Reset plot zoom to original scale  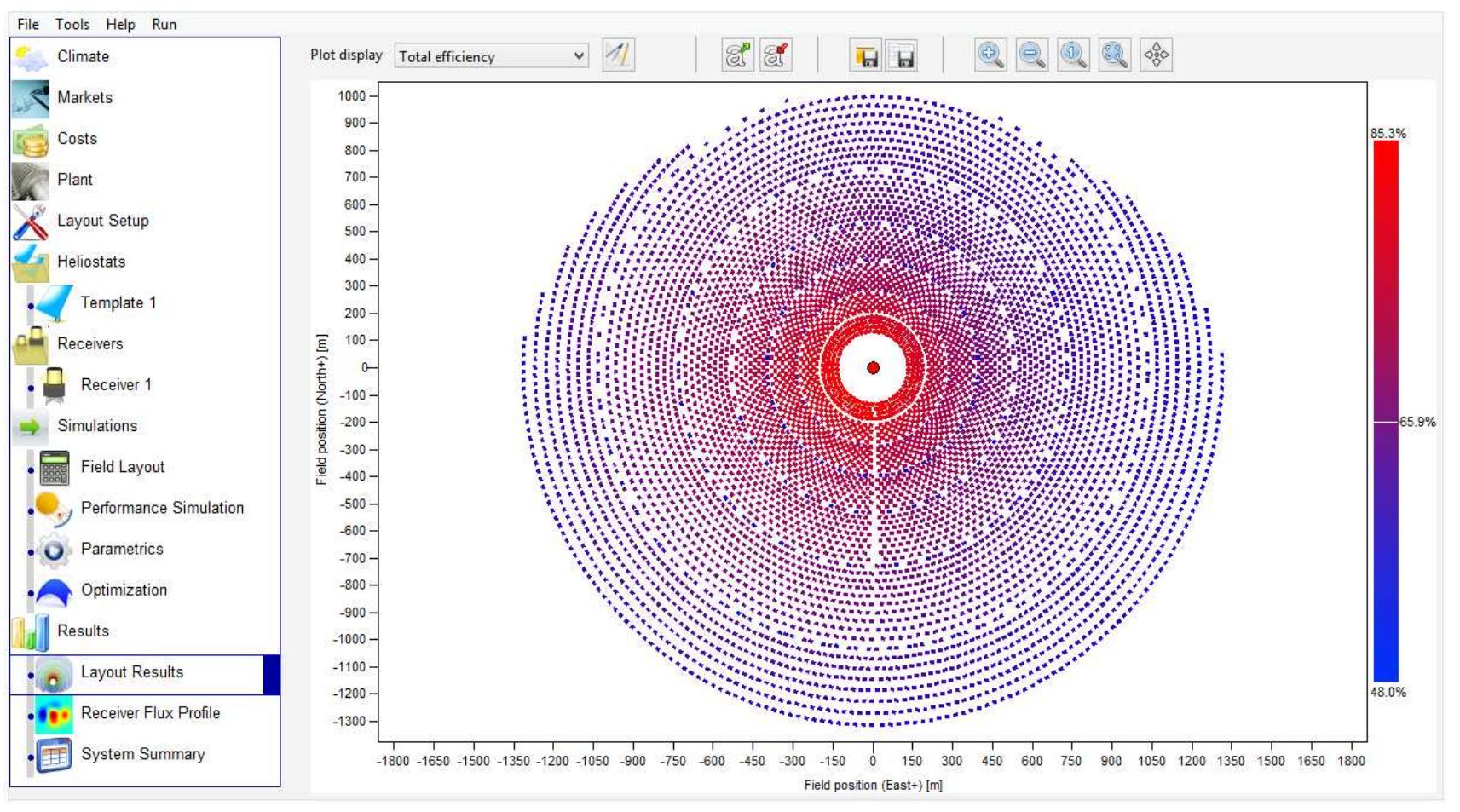tap(1072, 56)
